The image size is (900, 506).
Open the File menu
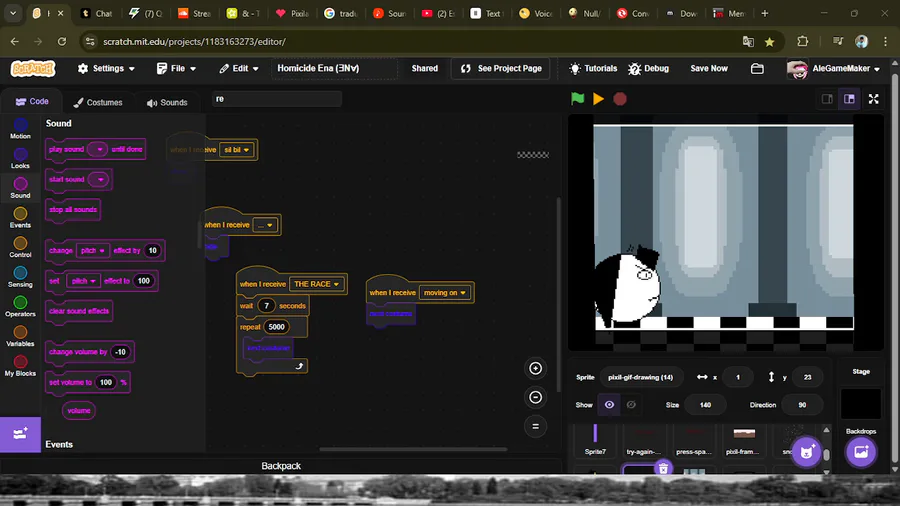(177, 68)
